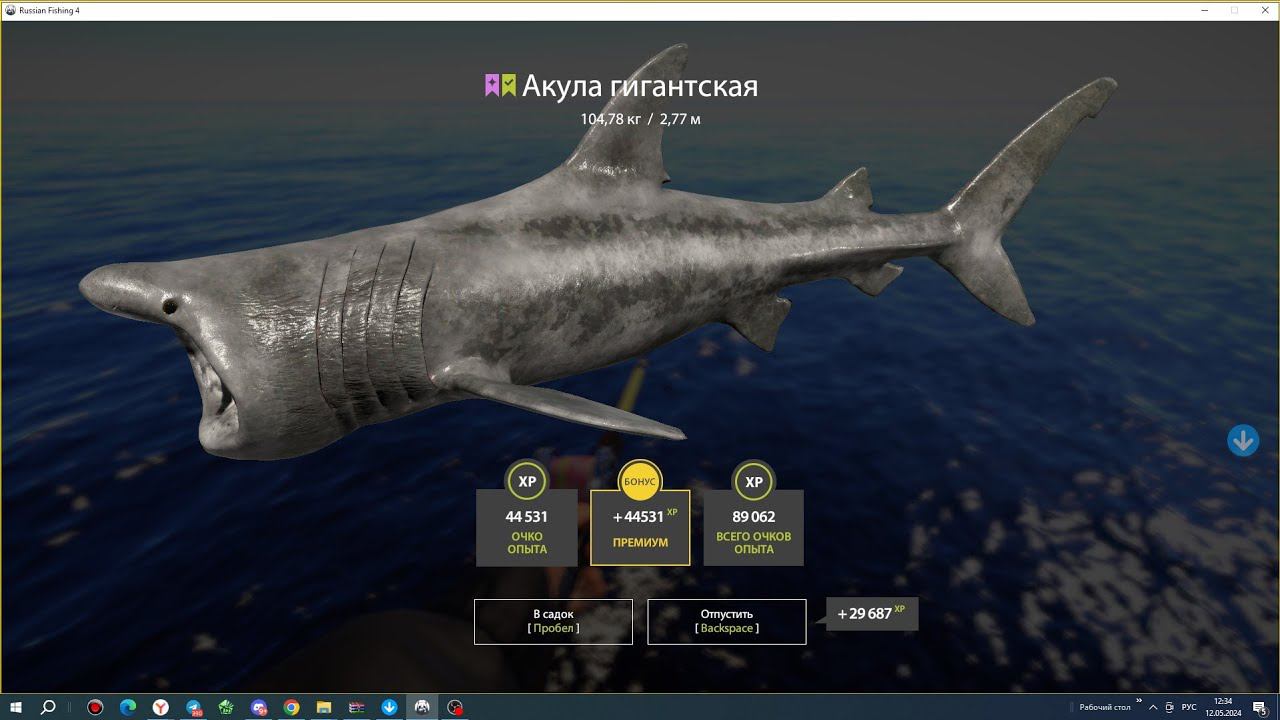Expand the Рабочий стол toolbar chevron
The image size is (1280, 720).
coord(1139,702)
